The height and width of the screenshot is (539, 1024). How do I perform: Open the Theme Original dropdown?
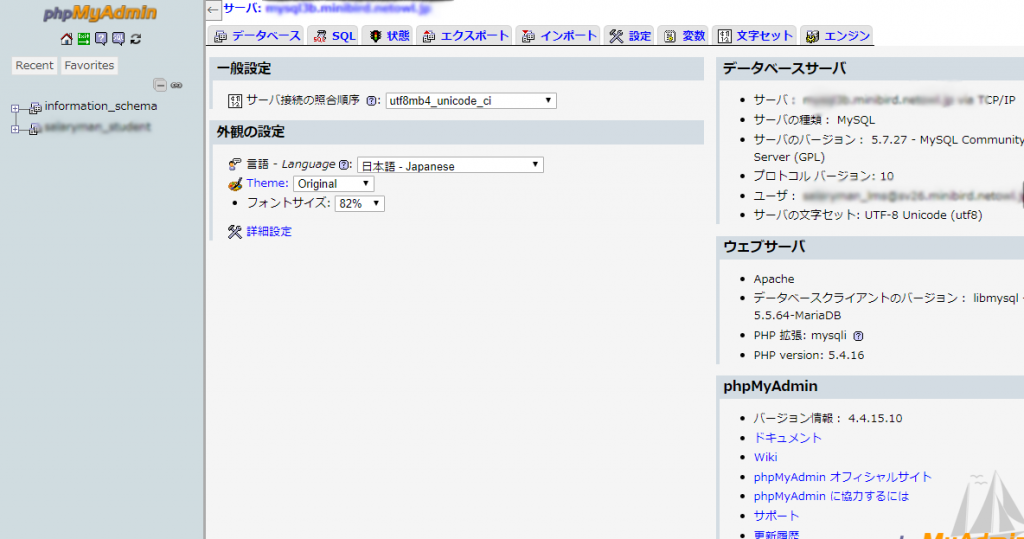tap(333, 184)
